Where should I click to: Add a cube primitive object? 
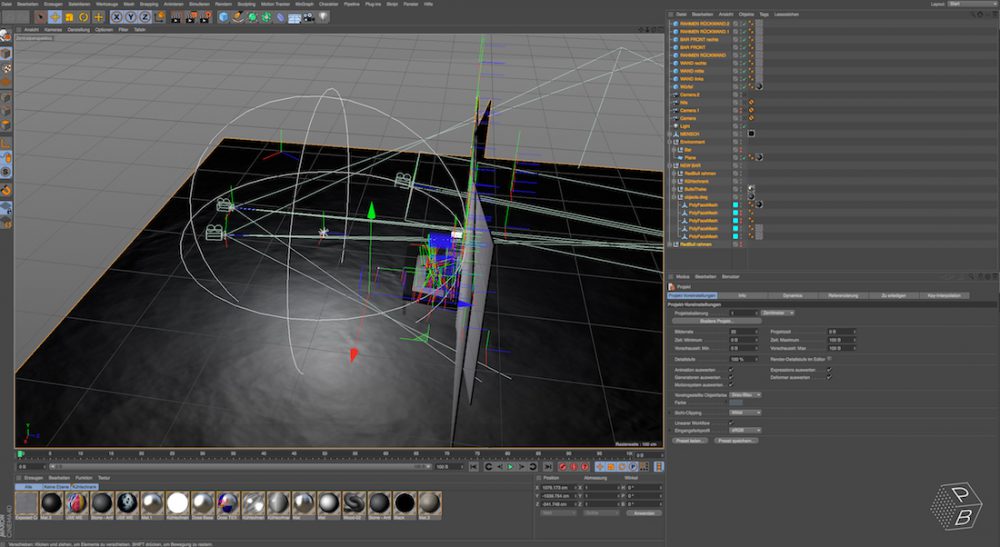coord(223,17)
